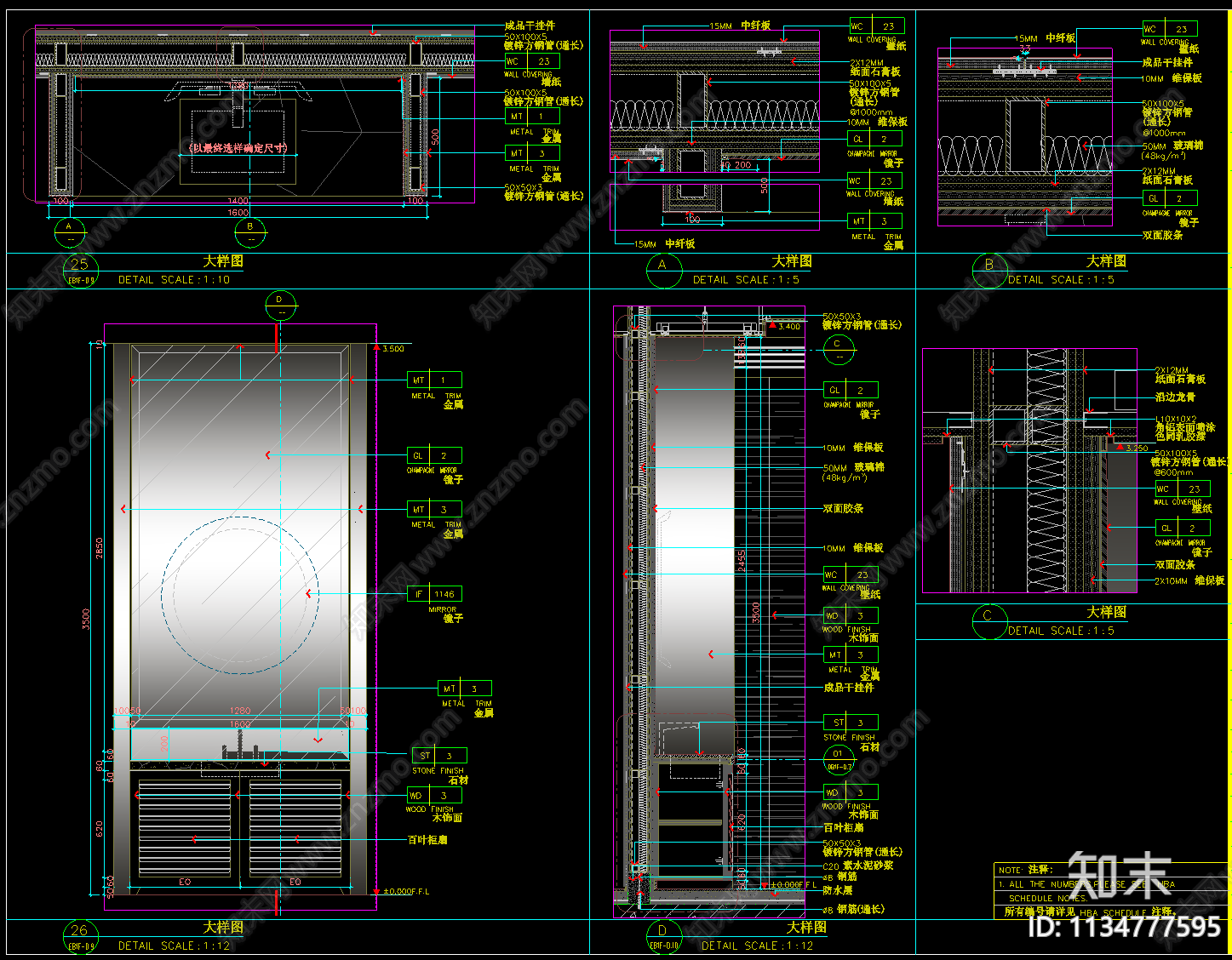Click the "C20 素水泥砂浆" annotation

(x=857, y=866)
